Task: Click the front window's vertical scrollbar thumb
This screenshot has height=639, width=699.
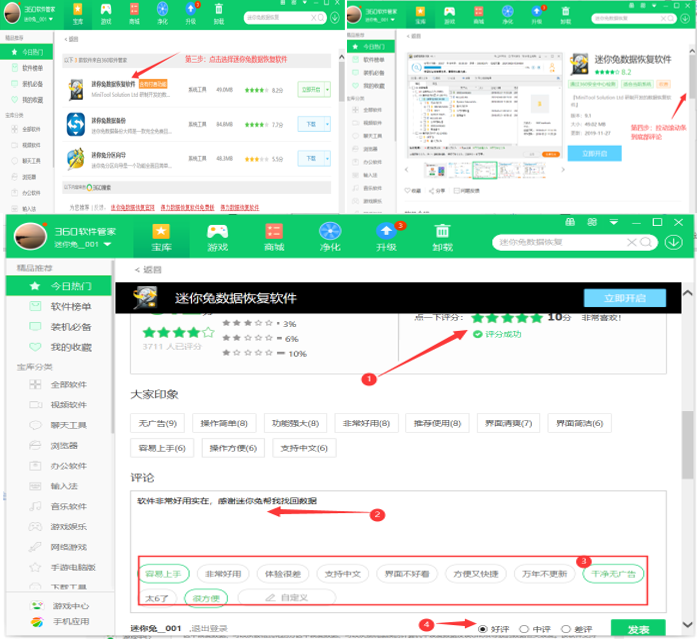Action: [x=687, y=445]
